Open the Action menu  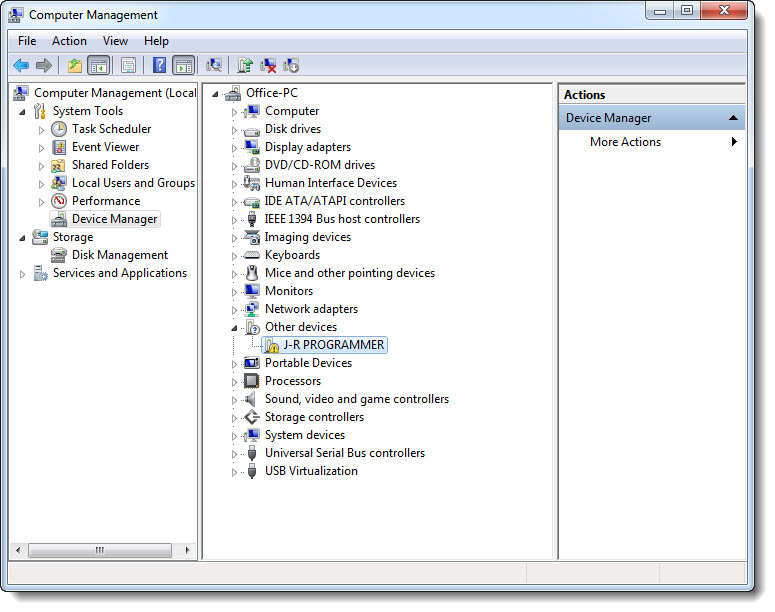(69, 41)
